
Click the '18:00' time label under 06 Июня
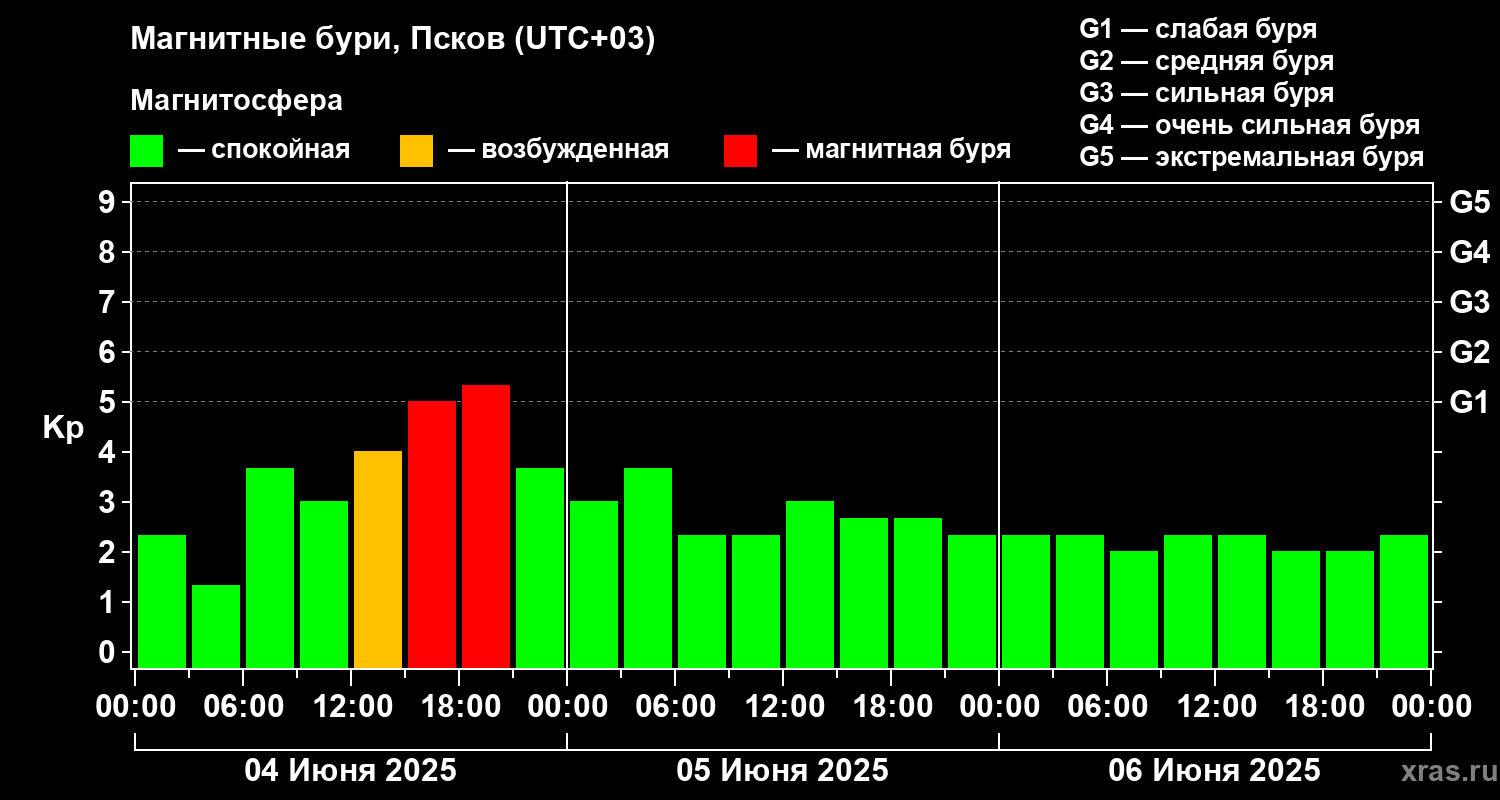click(x=1323, y=707)
